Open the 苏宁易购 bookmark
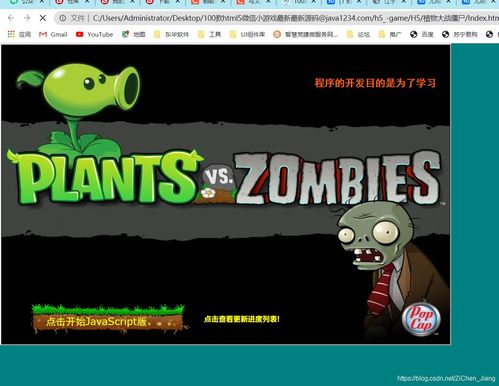499x386 pixels. pos(460,34)
